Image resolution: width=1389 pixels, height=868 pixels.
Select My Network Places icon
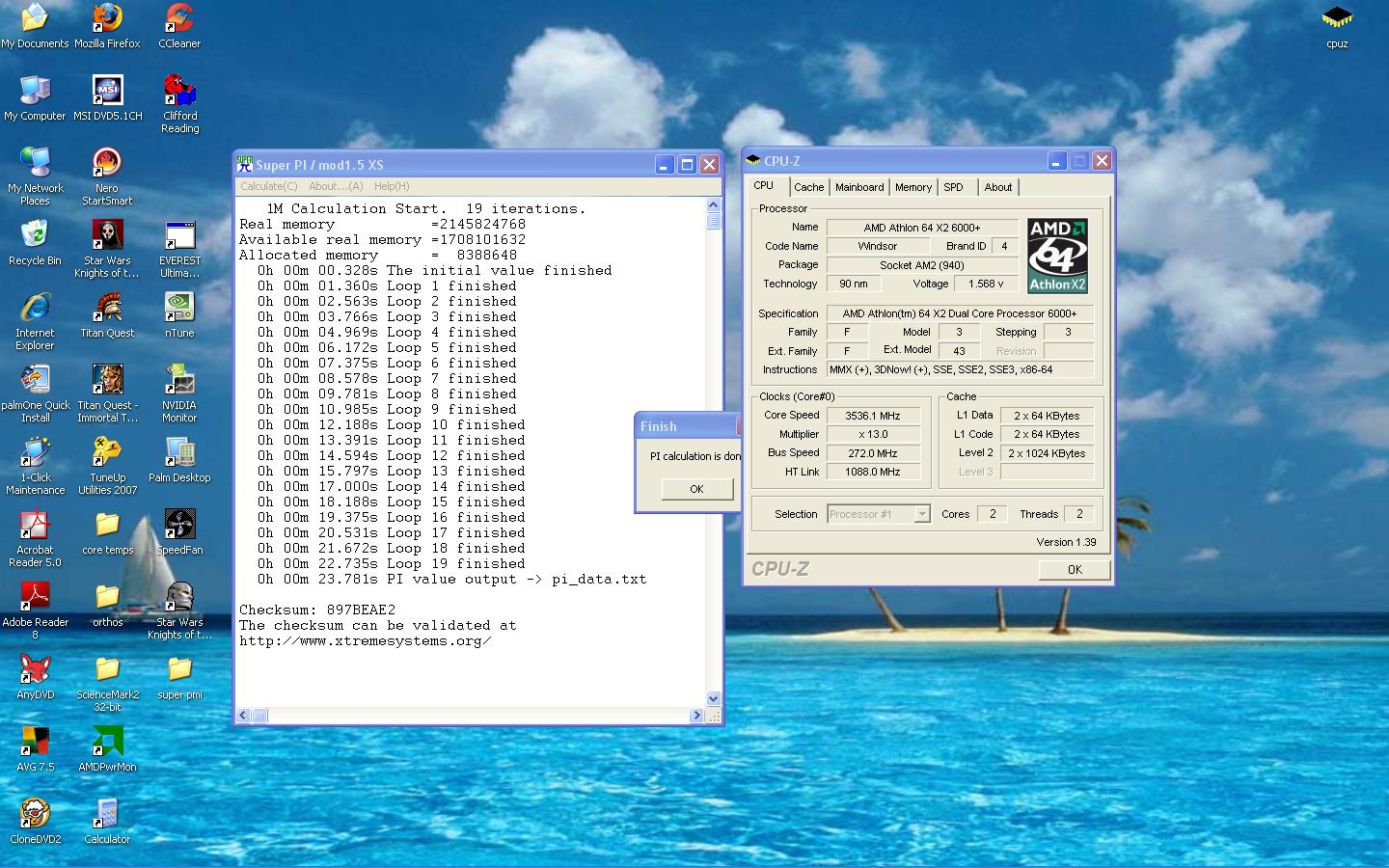(x=35, y=176)
